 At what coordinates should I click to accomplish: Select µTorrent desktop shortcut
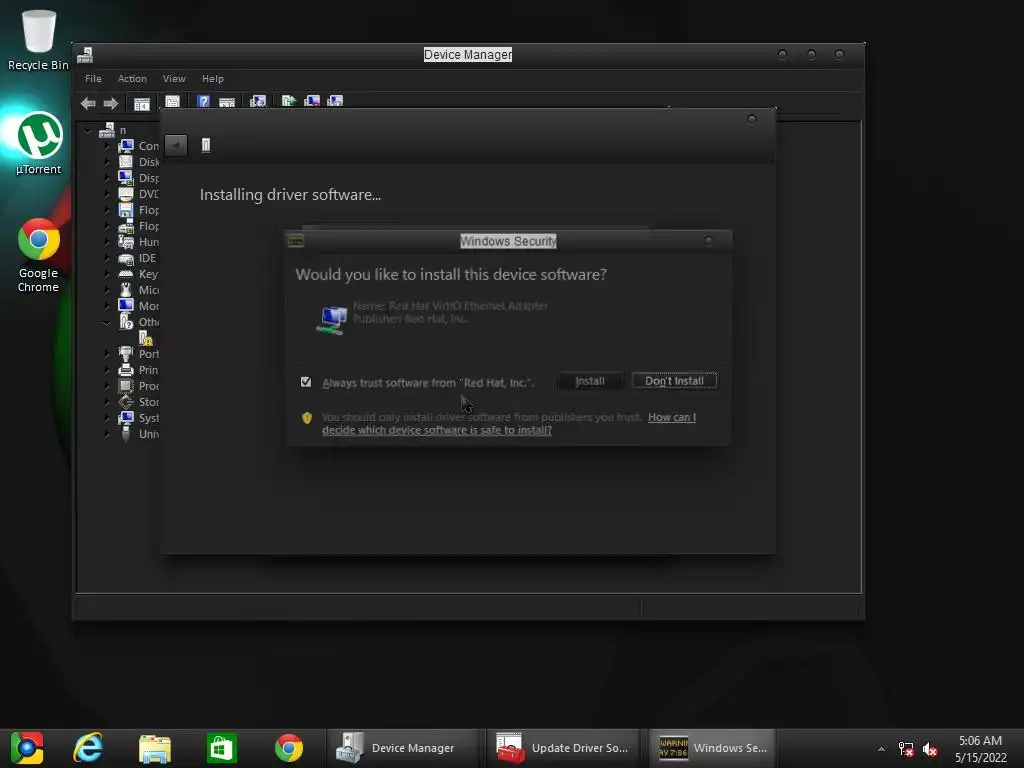point(39,144)
